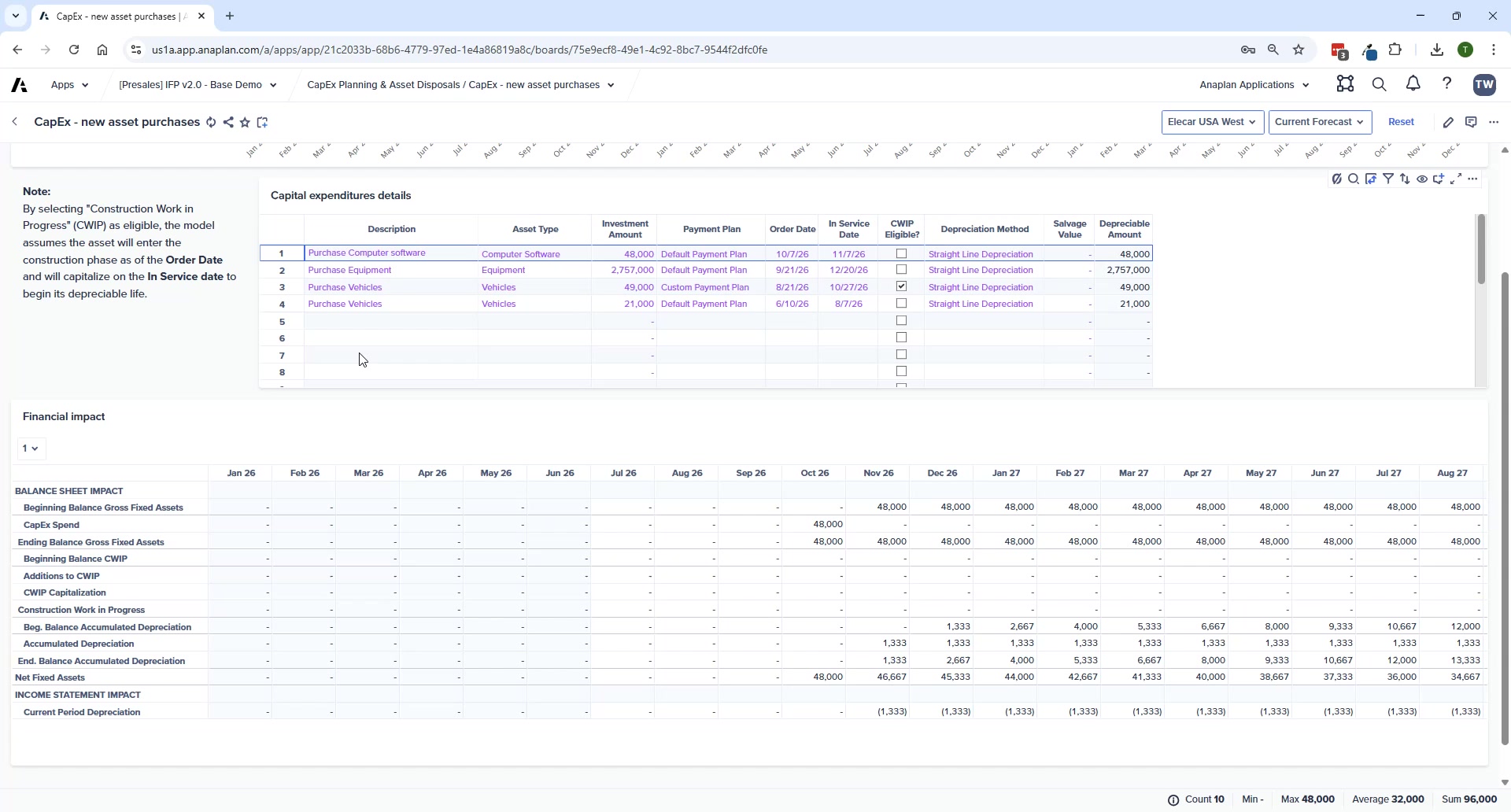Click the page refresh icon beside title
The width and height of the screenshot is (1511, 812).
[x=211, y=122]
